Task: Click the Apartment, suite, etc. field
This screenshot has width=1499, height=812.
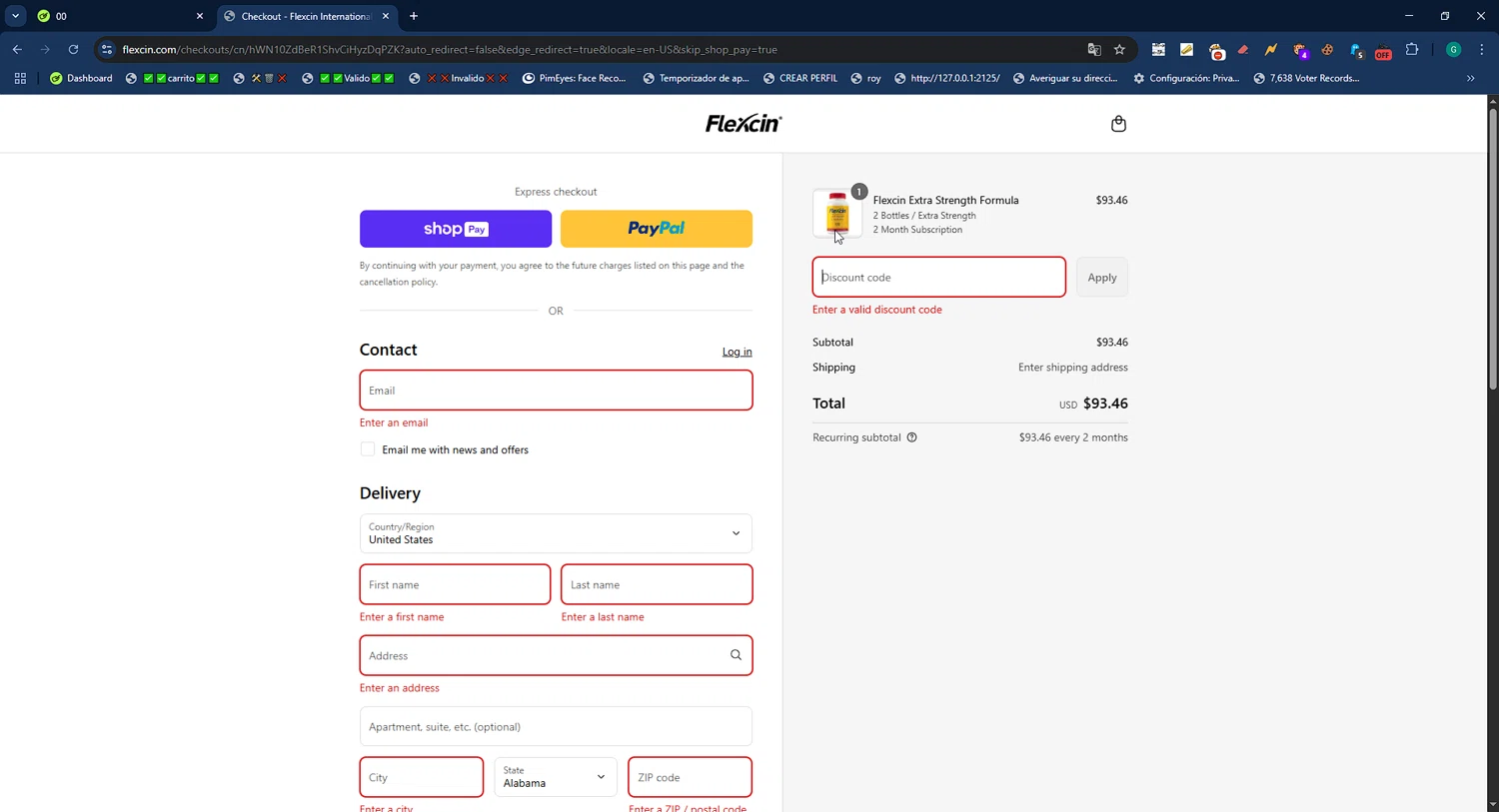Action: tap(556, 726)
